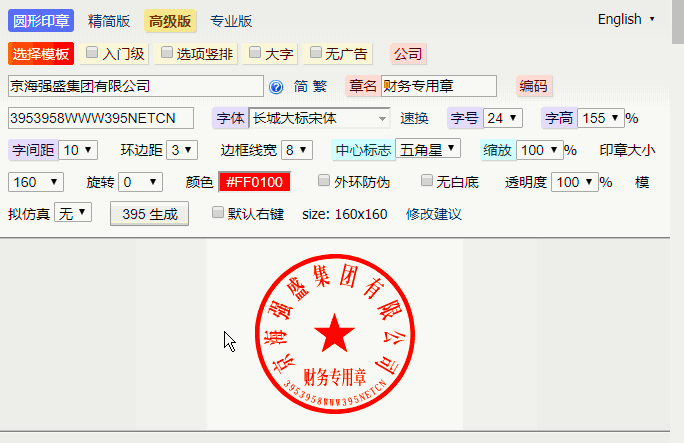Convert text to simplified with 简
Image resolution: width=684 pixels, height=443 pixels.
[x=301, y=86]
